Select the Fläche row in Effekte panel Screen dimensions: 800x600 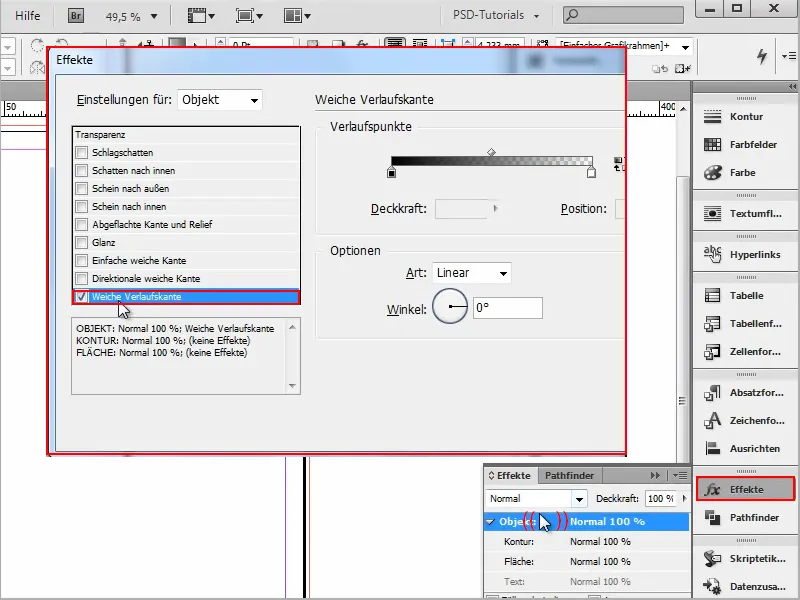pos(587,562)
